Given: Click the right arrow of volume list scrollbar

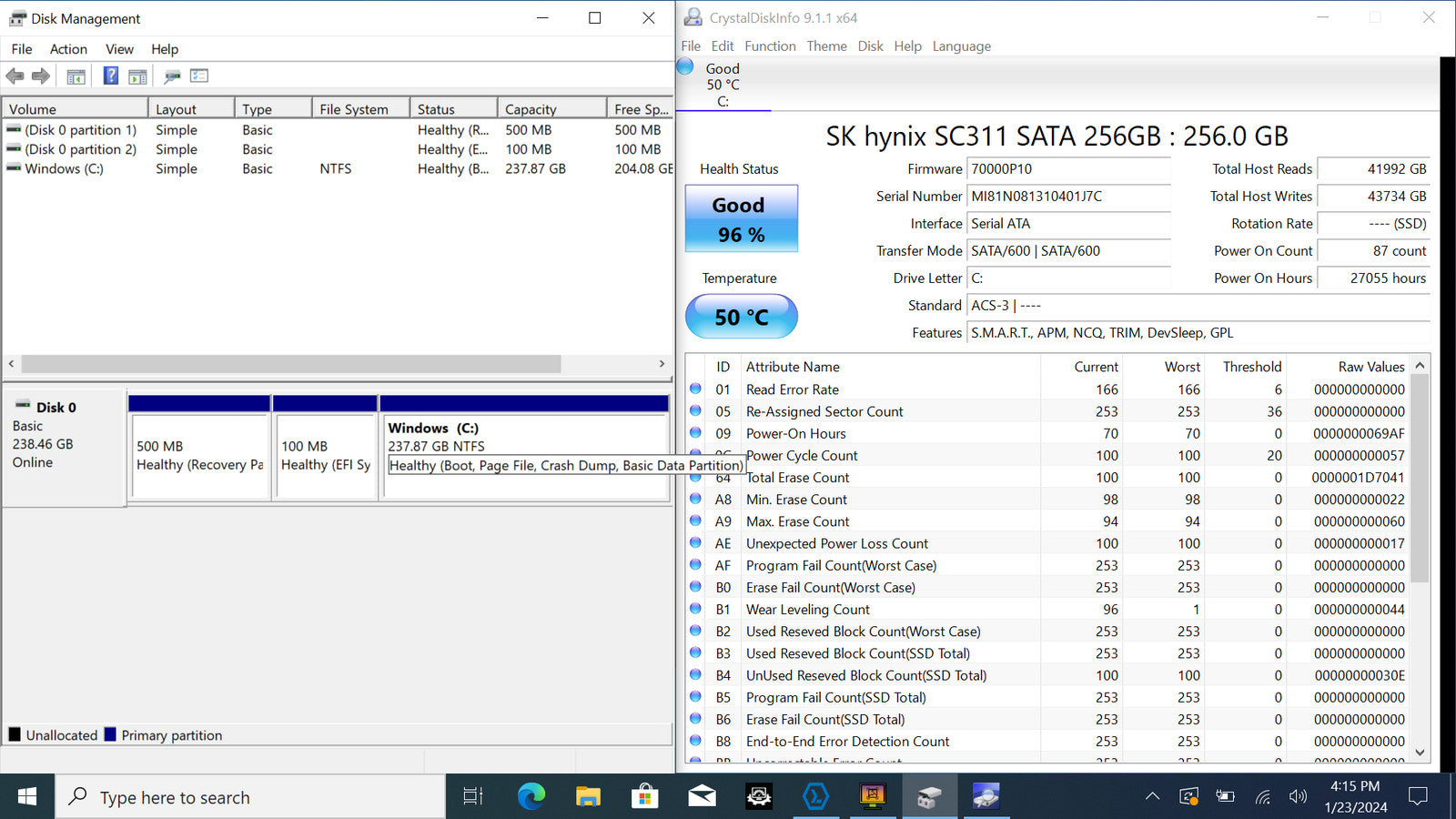Looking at the screenshot, I should coord(662,364).
